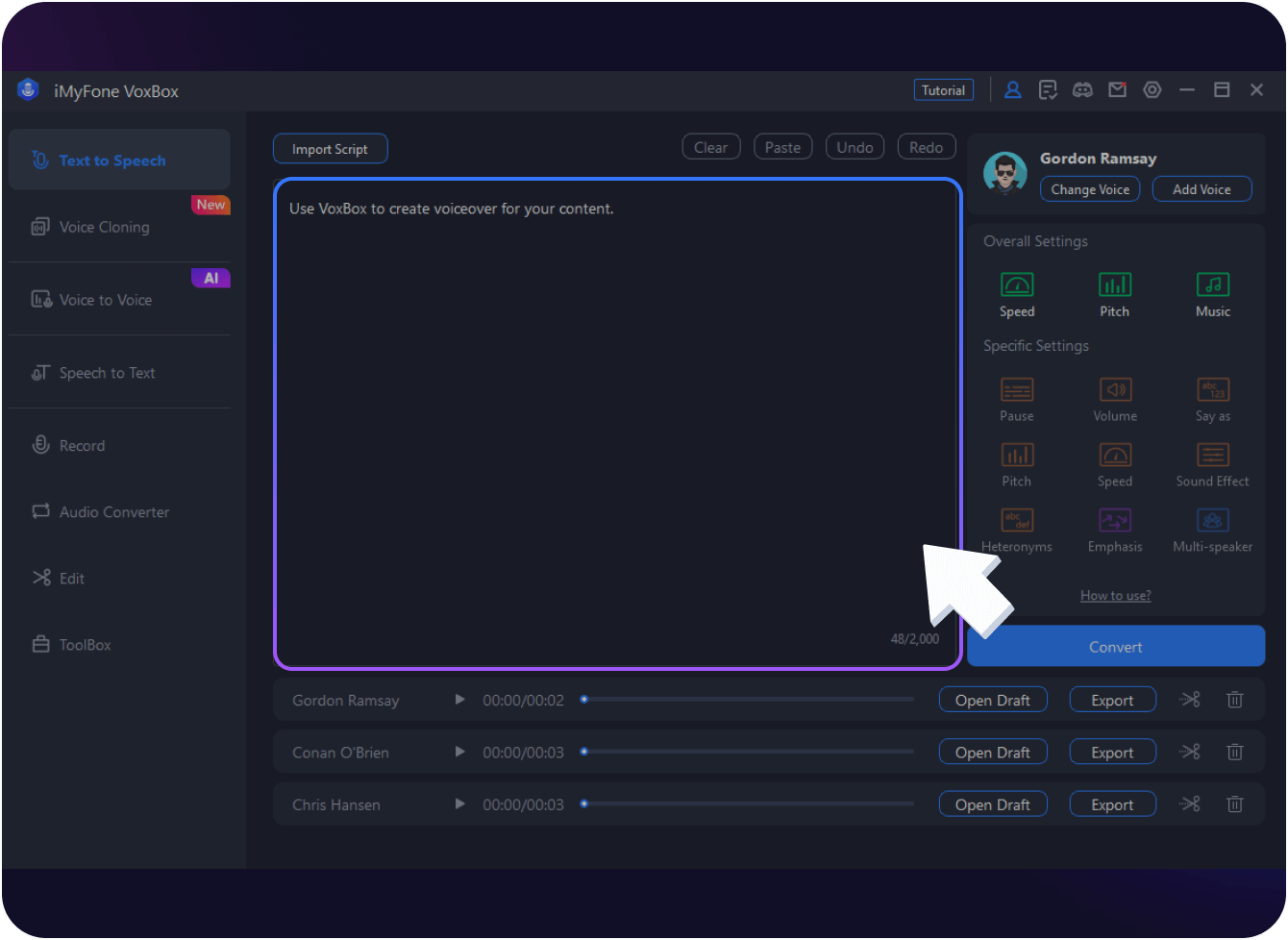This screenshot has height=940, width=1288.
Task: Play the Gordon Ramsay audio clip
Action: [x=459, y=700]
